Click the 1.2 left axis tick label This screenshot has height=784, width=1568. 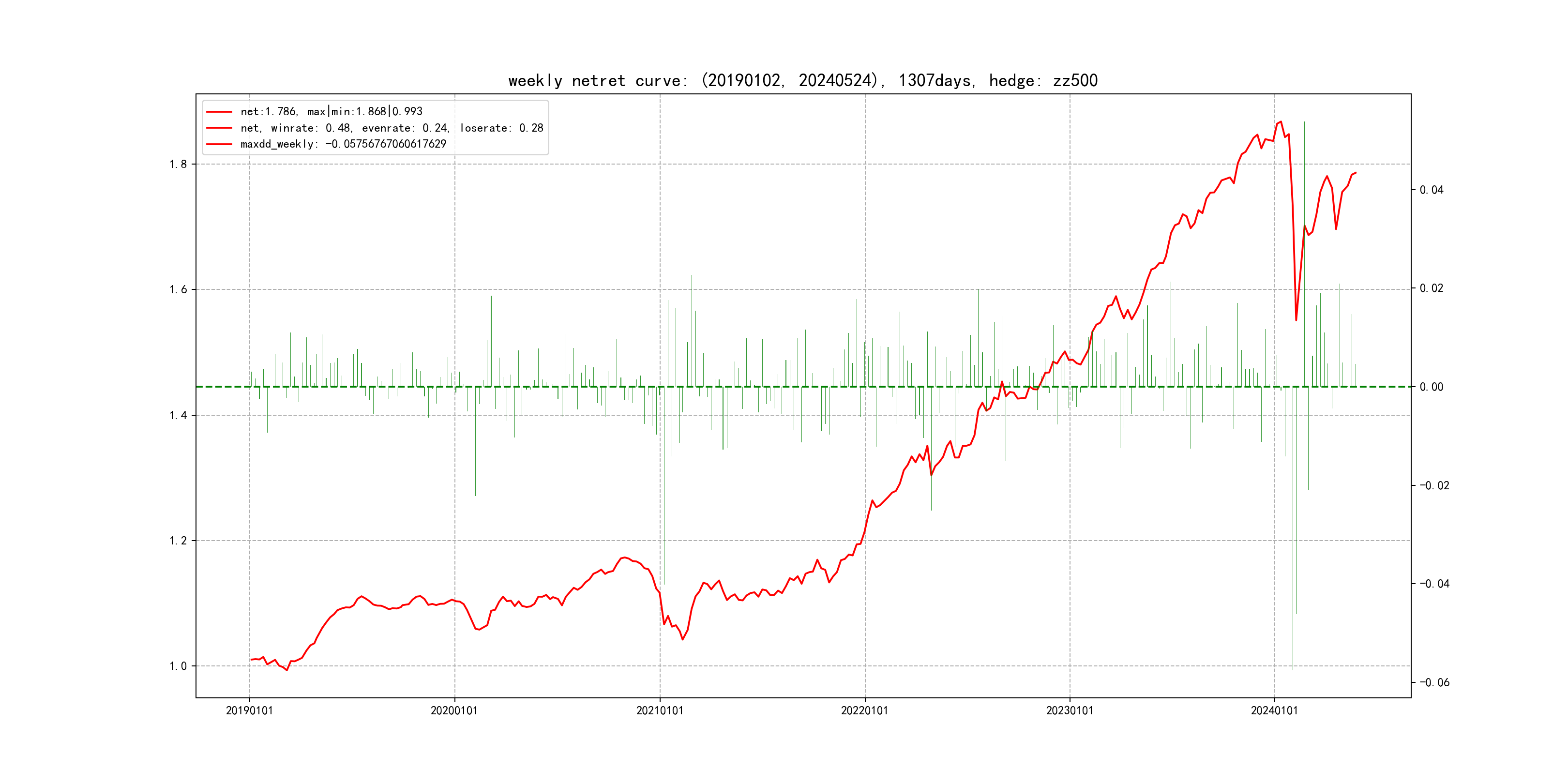click(178, 541)
